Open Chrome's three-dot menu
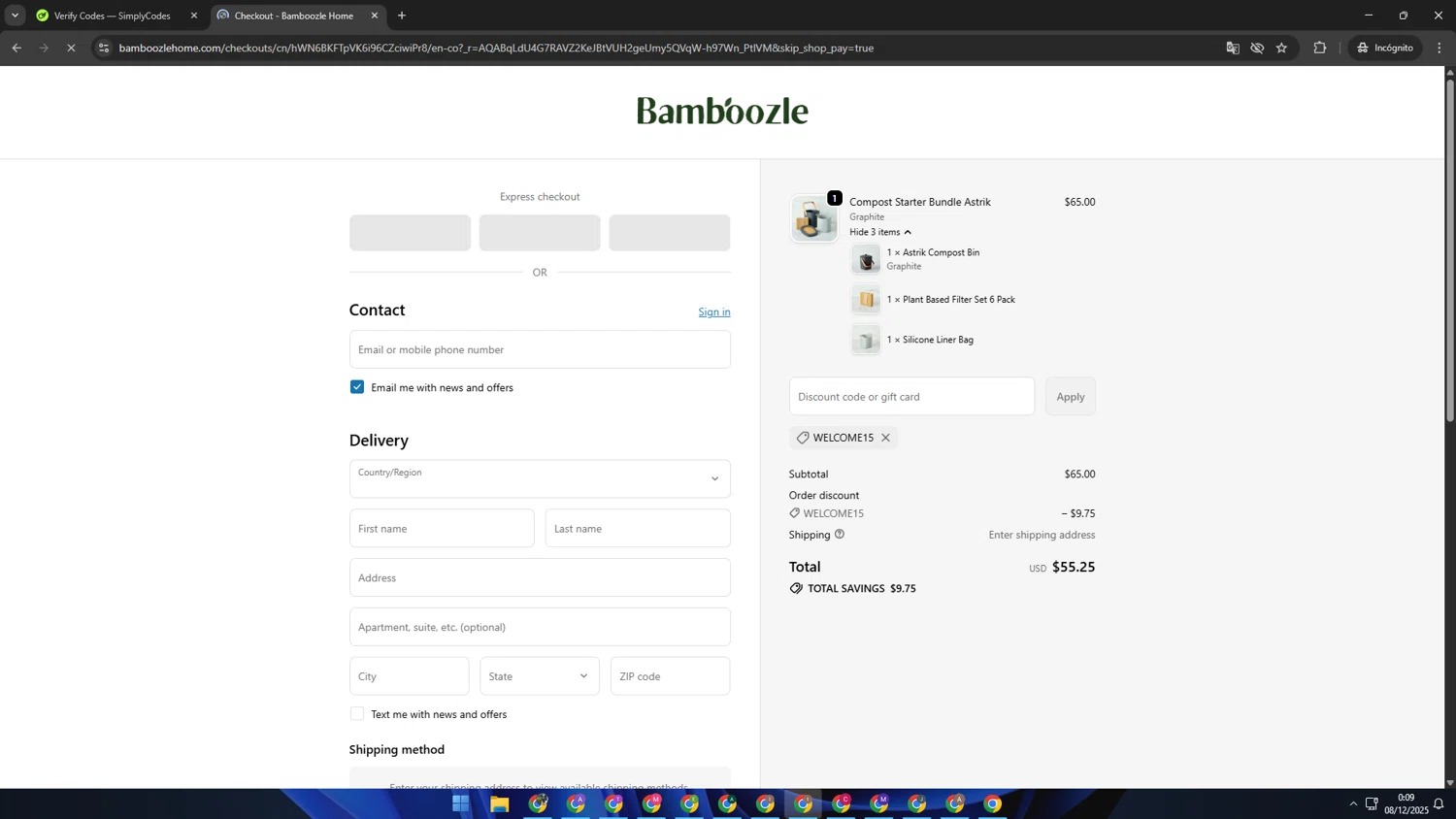 coord(1439,48)
